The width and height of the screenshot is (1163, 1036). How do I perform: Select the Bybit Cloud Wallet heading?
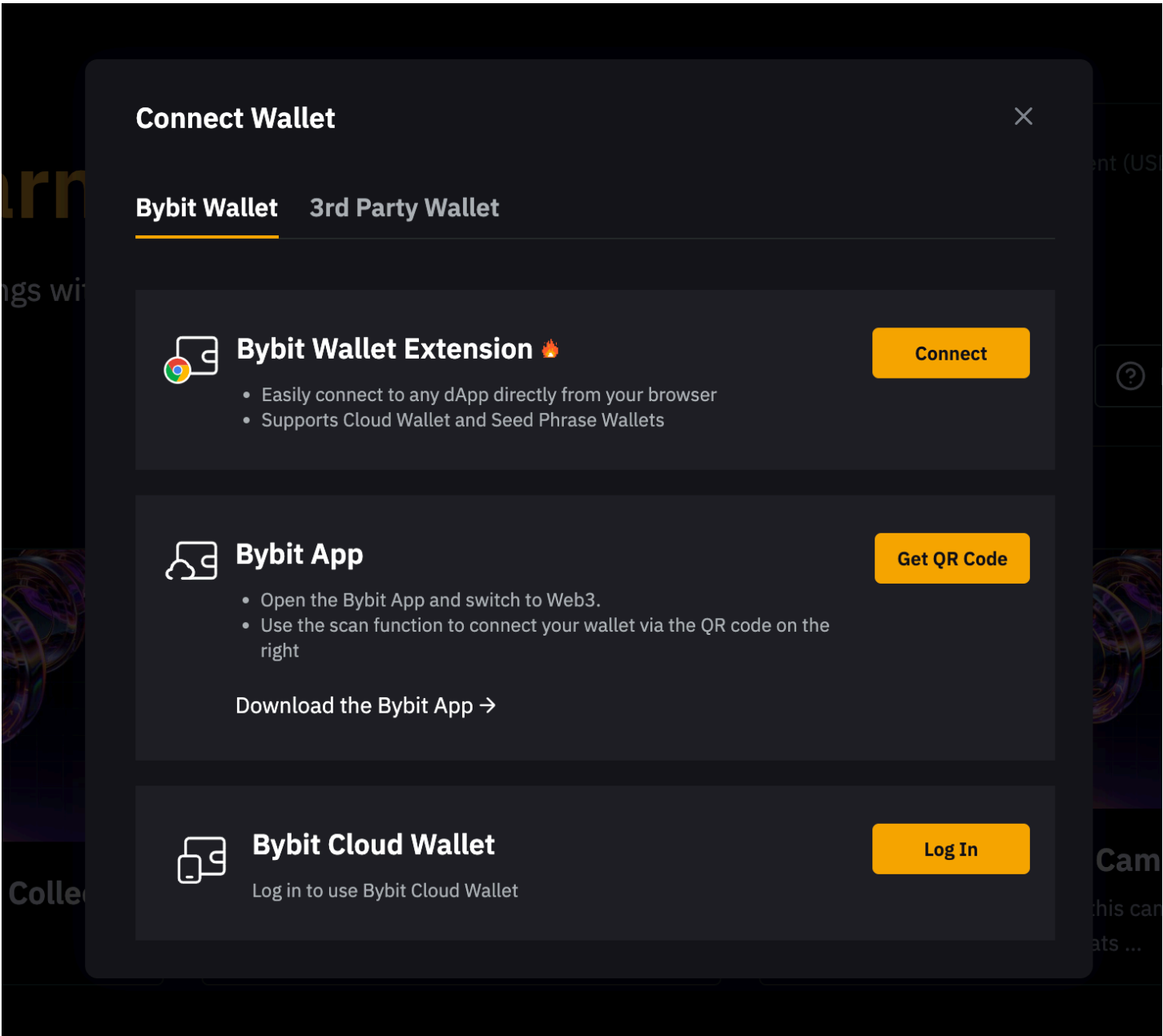pos(373,845)
